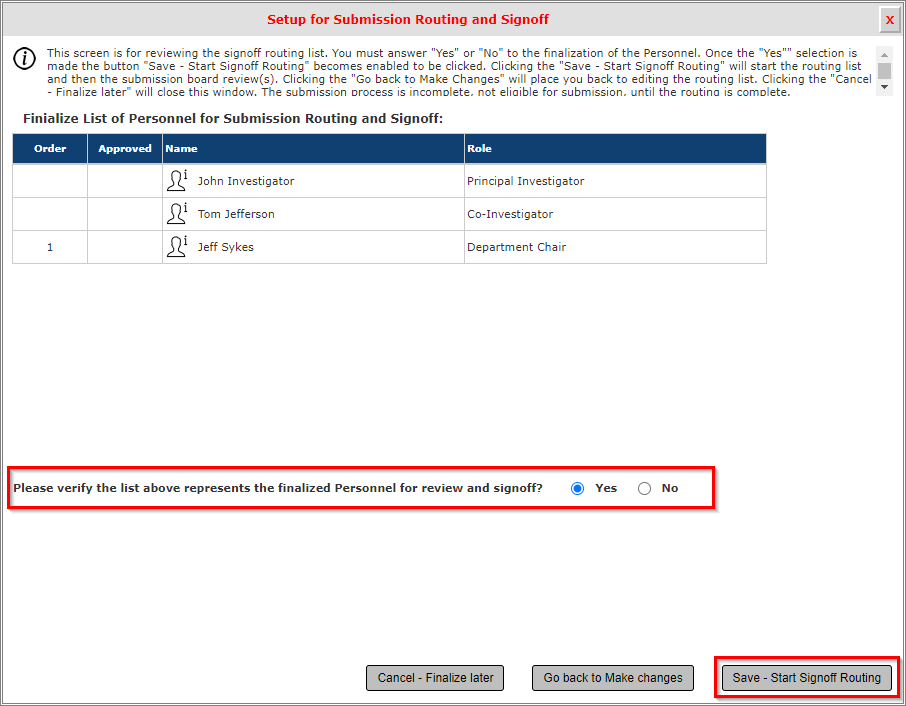The height and width of the screenshot is (706, 906).
Task: Click Cancel - Finalize later button
Action: (435, 678)
